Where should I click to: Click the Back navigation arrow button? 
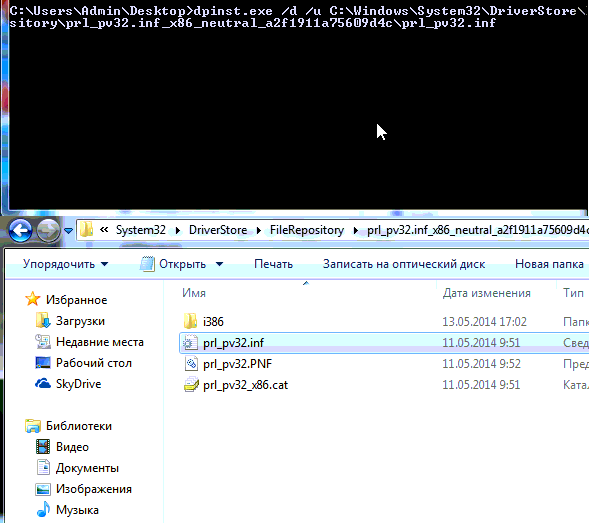[20, 230]
